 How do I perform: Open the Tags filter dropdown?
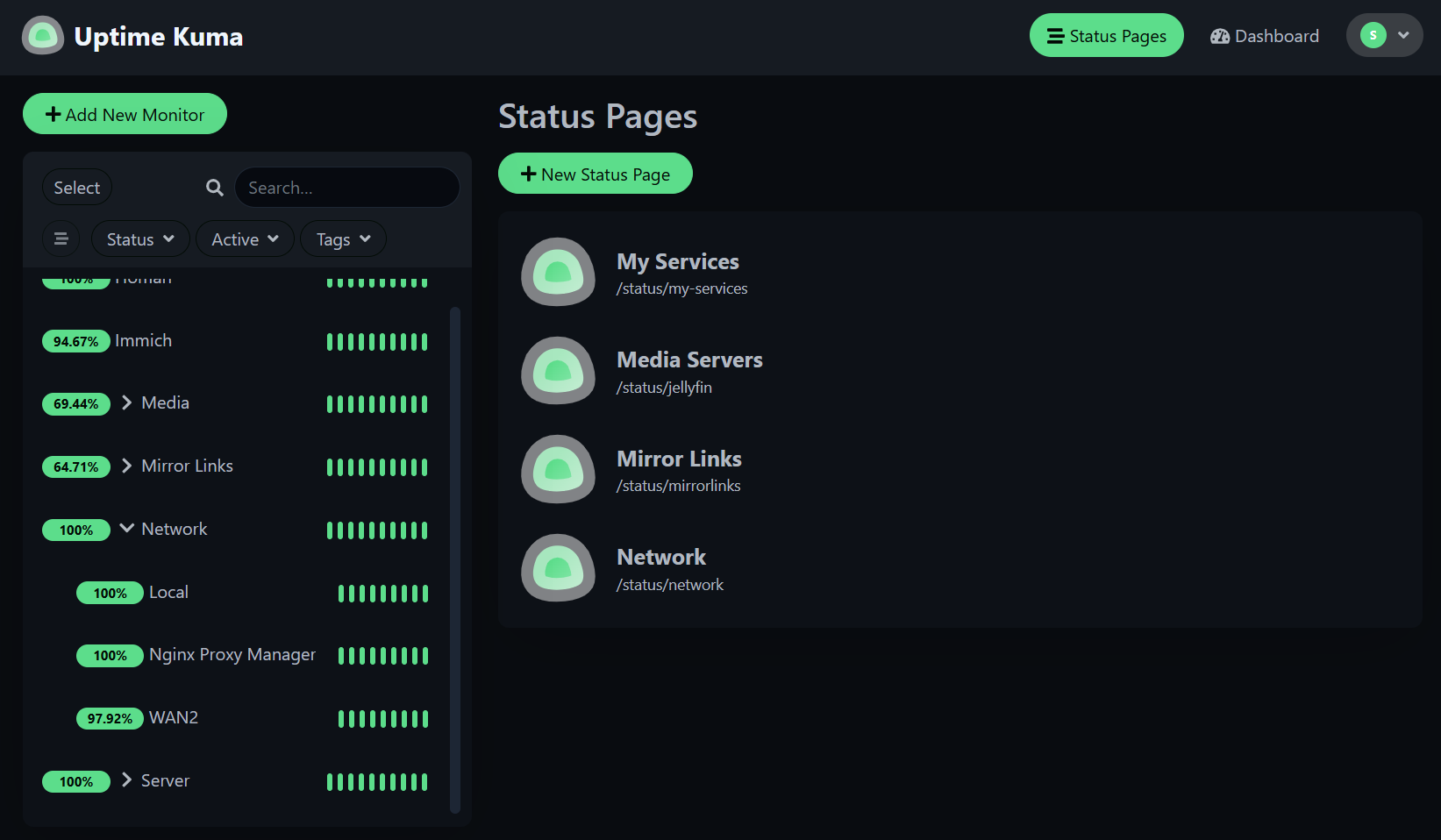coord(343,238)
